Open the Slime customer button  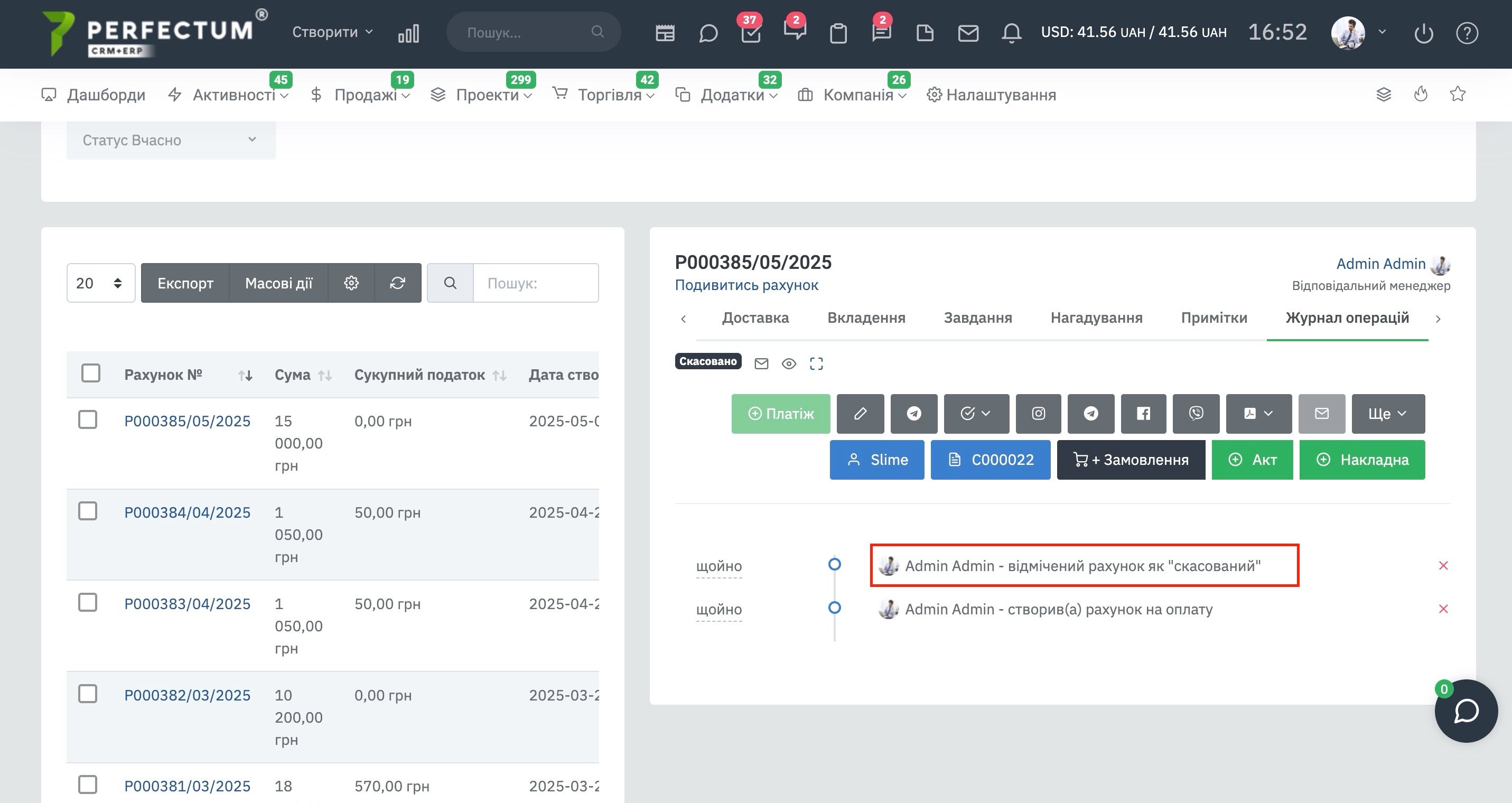tap(877, 460)
